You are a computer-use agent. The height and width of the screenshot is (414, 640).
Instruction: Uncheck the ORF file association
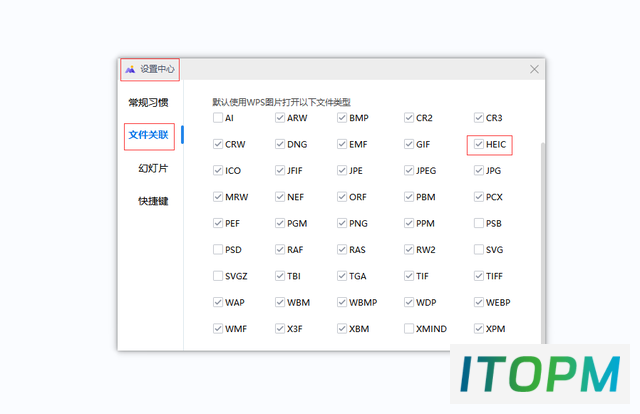[342, 197]
